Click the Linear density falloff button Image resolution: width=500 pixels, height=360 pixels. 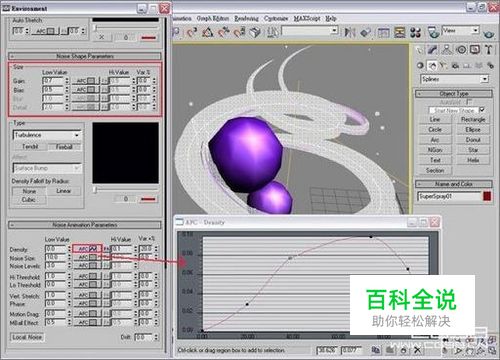click(x=63, y=191)
